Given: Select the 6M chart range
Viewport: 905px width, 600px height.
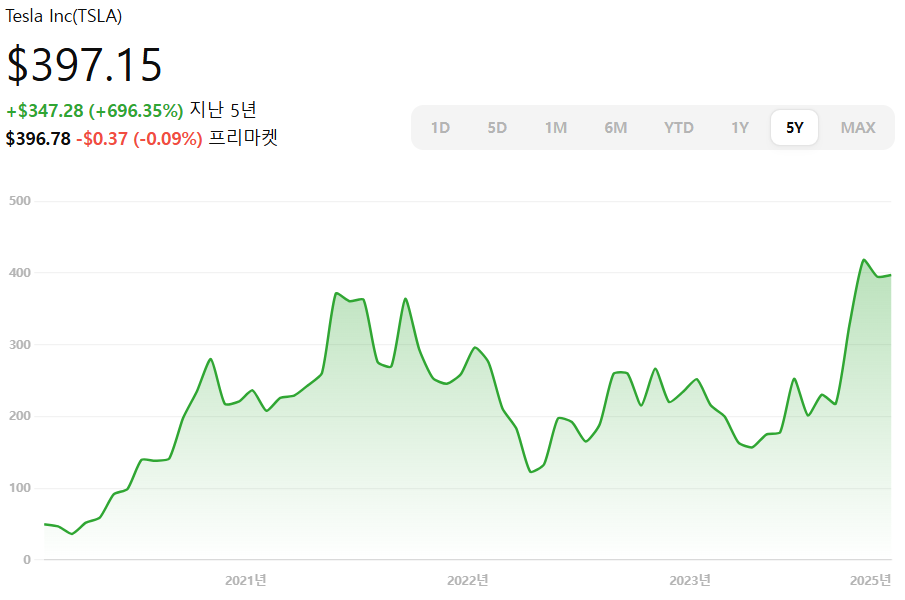Looking at the screenshot, I should (x=616, y=128).
